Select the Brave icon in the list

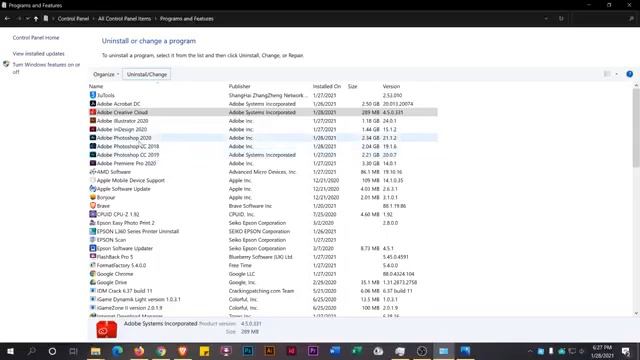coord(93,206)
